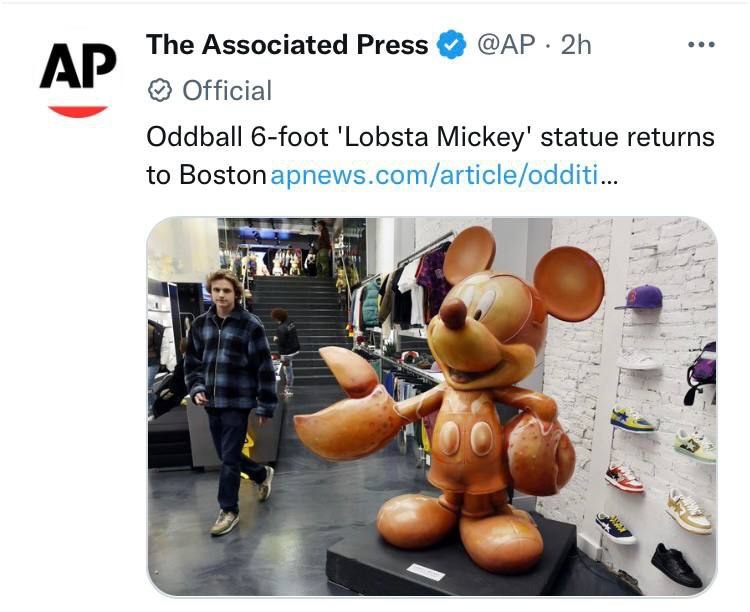Open the Lobsta Mickey statue photo
Image resolution: width=750 pixels, height=612 pixels.
432,406
